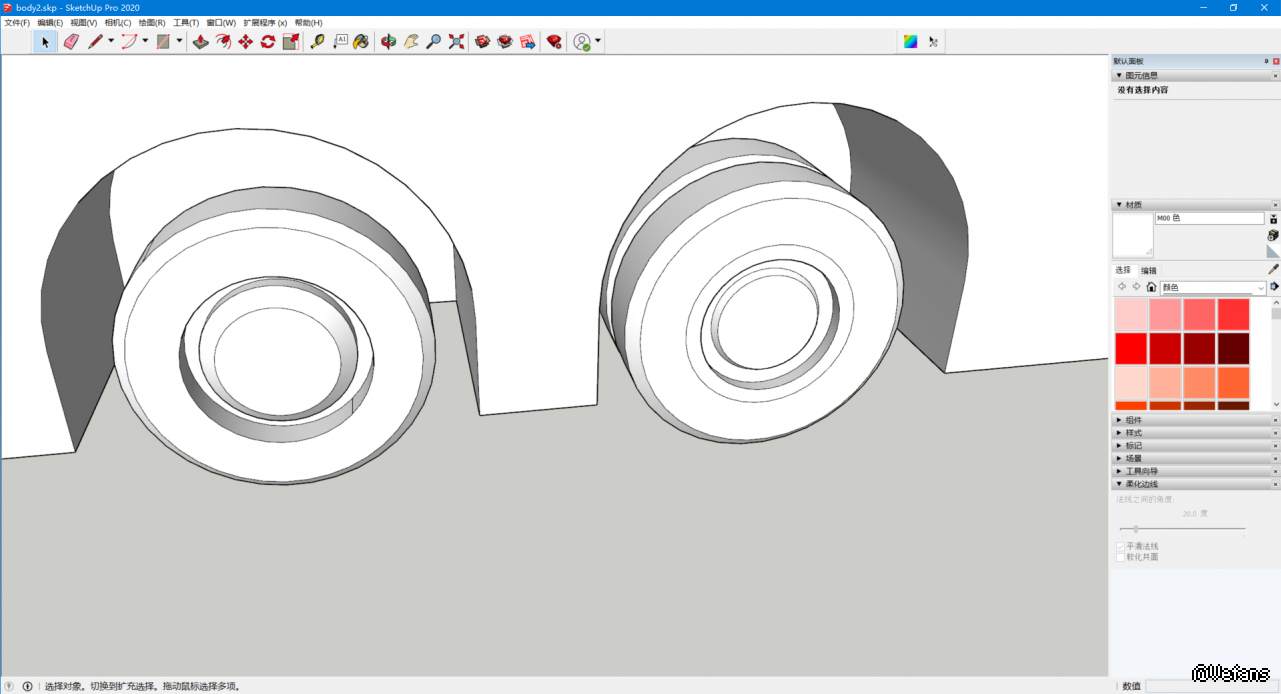Choose the Rotate tool
Viewport: 1281px width, 694px height.
click(268, 42)
